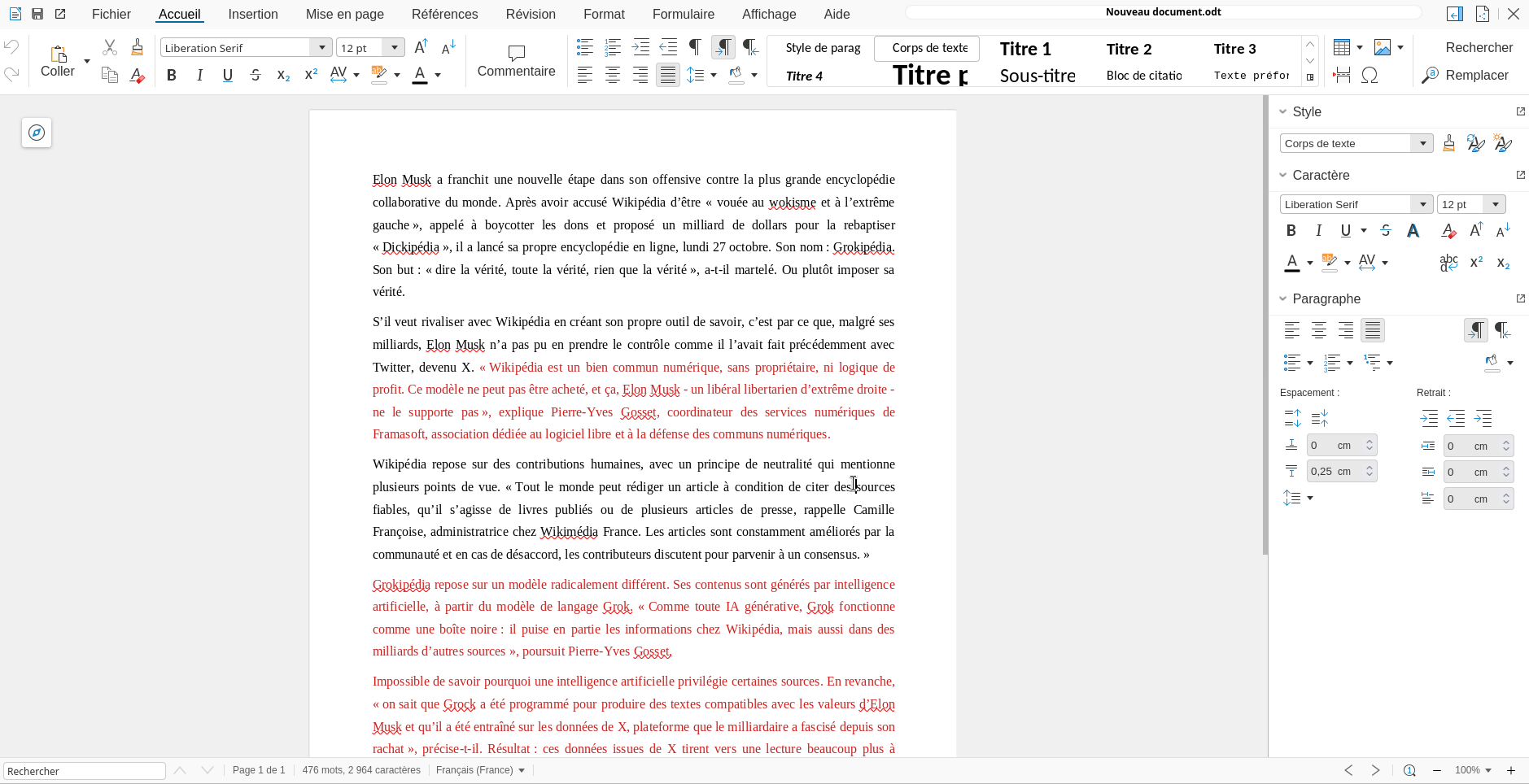Screen dimensions: 1529x784
Task: Collapse the Paragraphe section in the sidebar
Action: click(x=1283, y=298)
